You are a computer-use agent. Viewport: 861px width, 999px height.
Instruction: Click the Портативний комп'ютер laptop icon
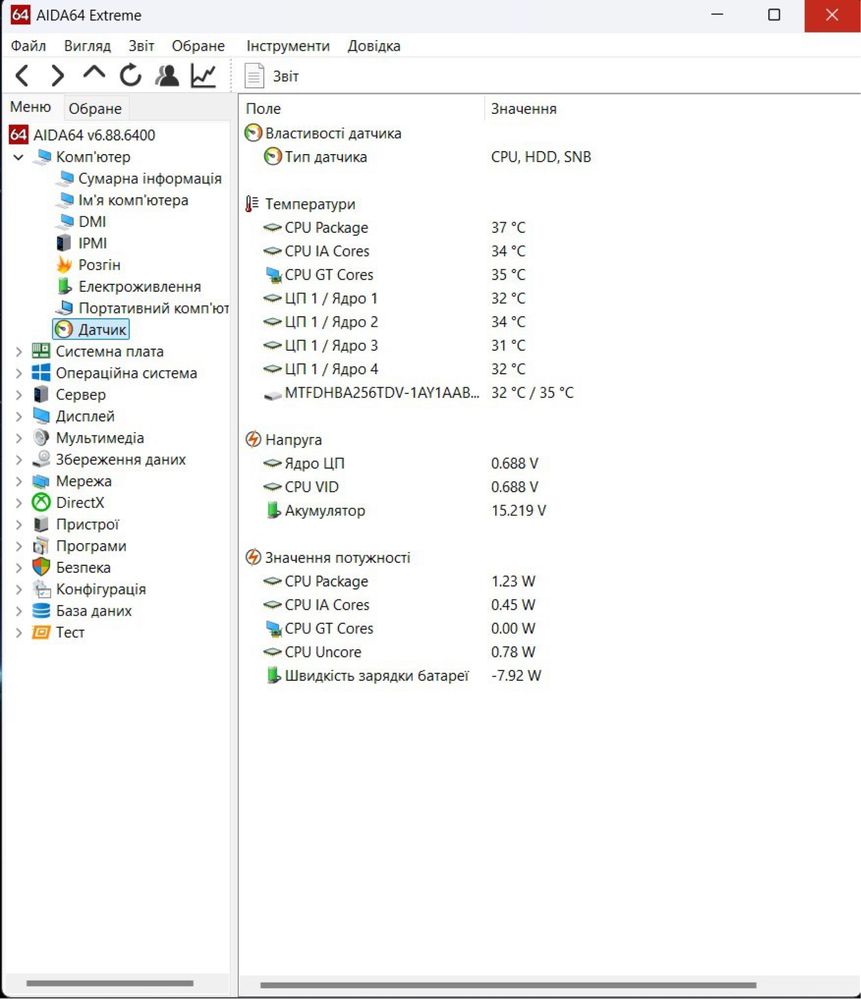[64, 308]
